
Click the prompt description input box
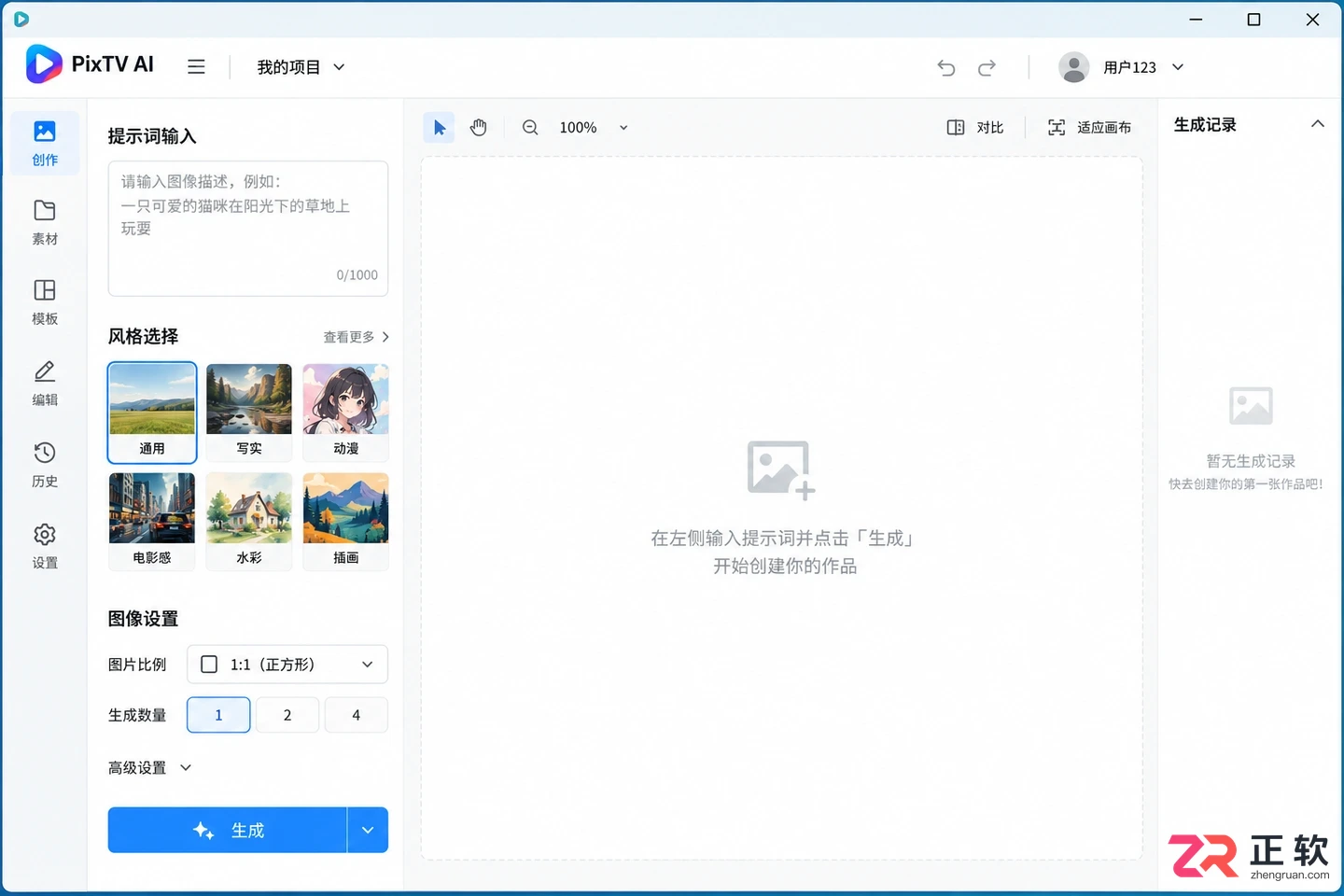pyautogui.click(x=248, y=229)
